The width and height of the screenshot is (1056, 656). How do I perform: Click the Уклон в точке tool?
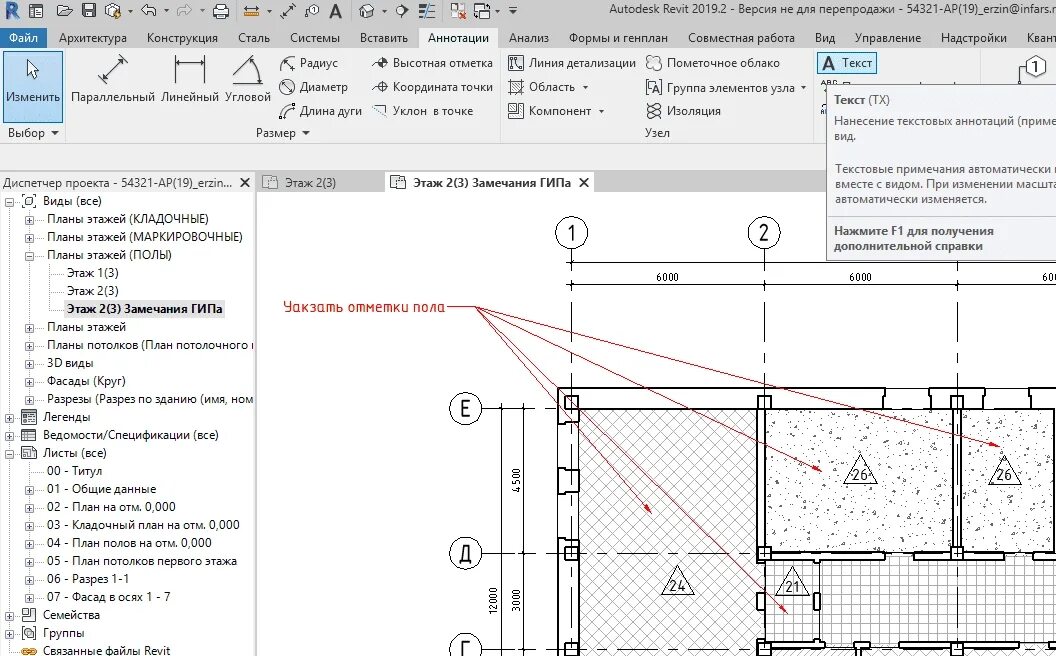click(422, 111)
